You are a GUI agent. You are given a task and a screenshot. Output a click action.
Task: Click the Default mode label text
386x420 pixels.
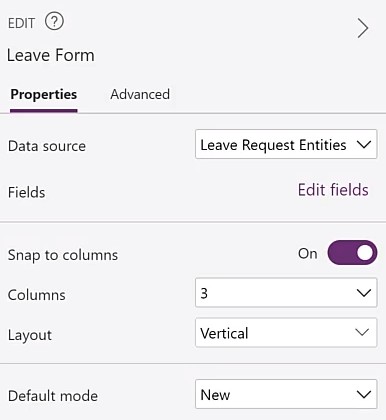pos(53,396)
